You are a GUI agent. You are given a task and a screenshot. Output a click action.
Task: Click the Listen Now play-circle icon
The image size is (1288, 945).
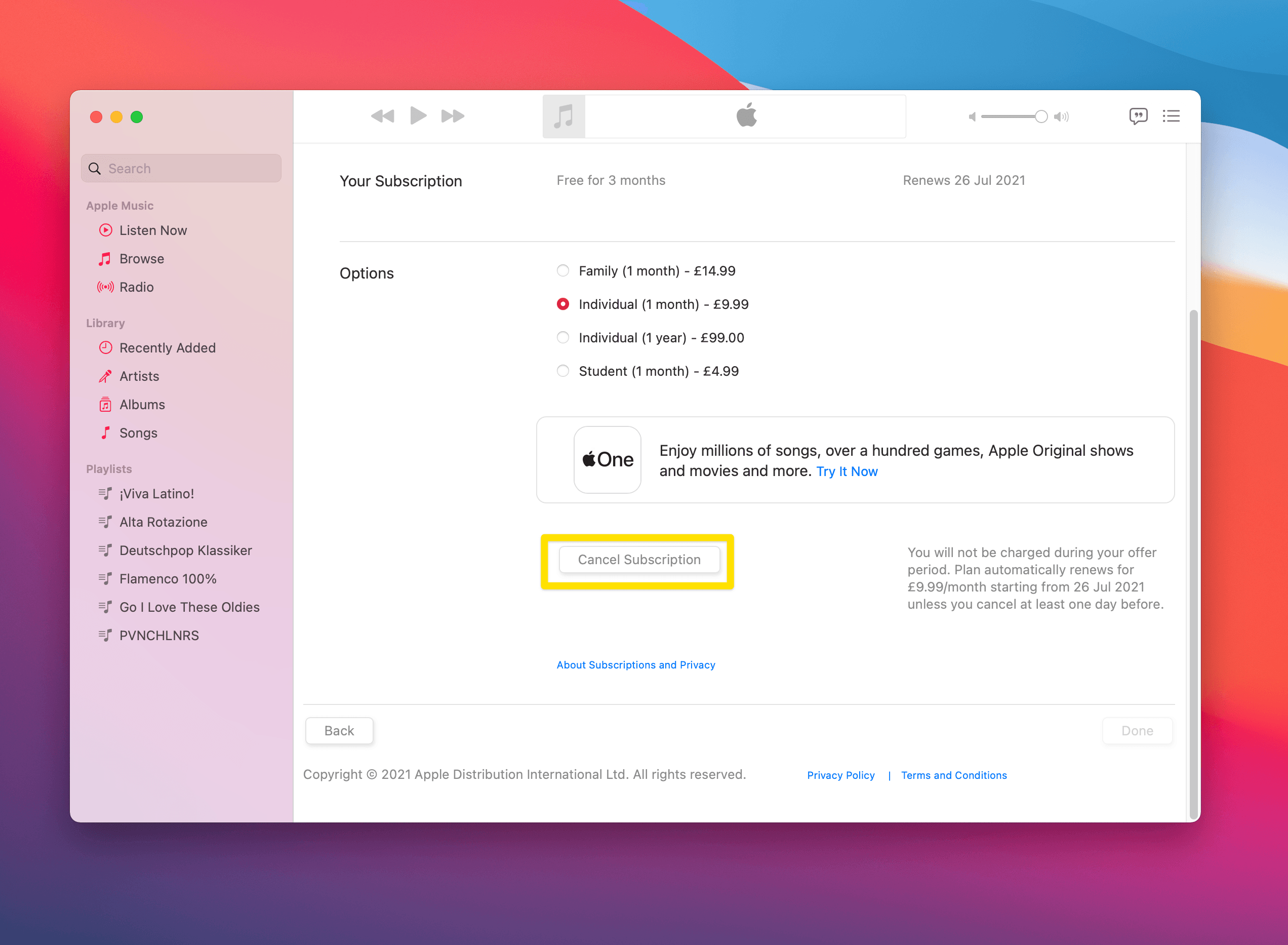pos(105,230)
